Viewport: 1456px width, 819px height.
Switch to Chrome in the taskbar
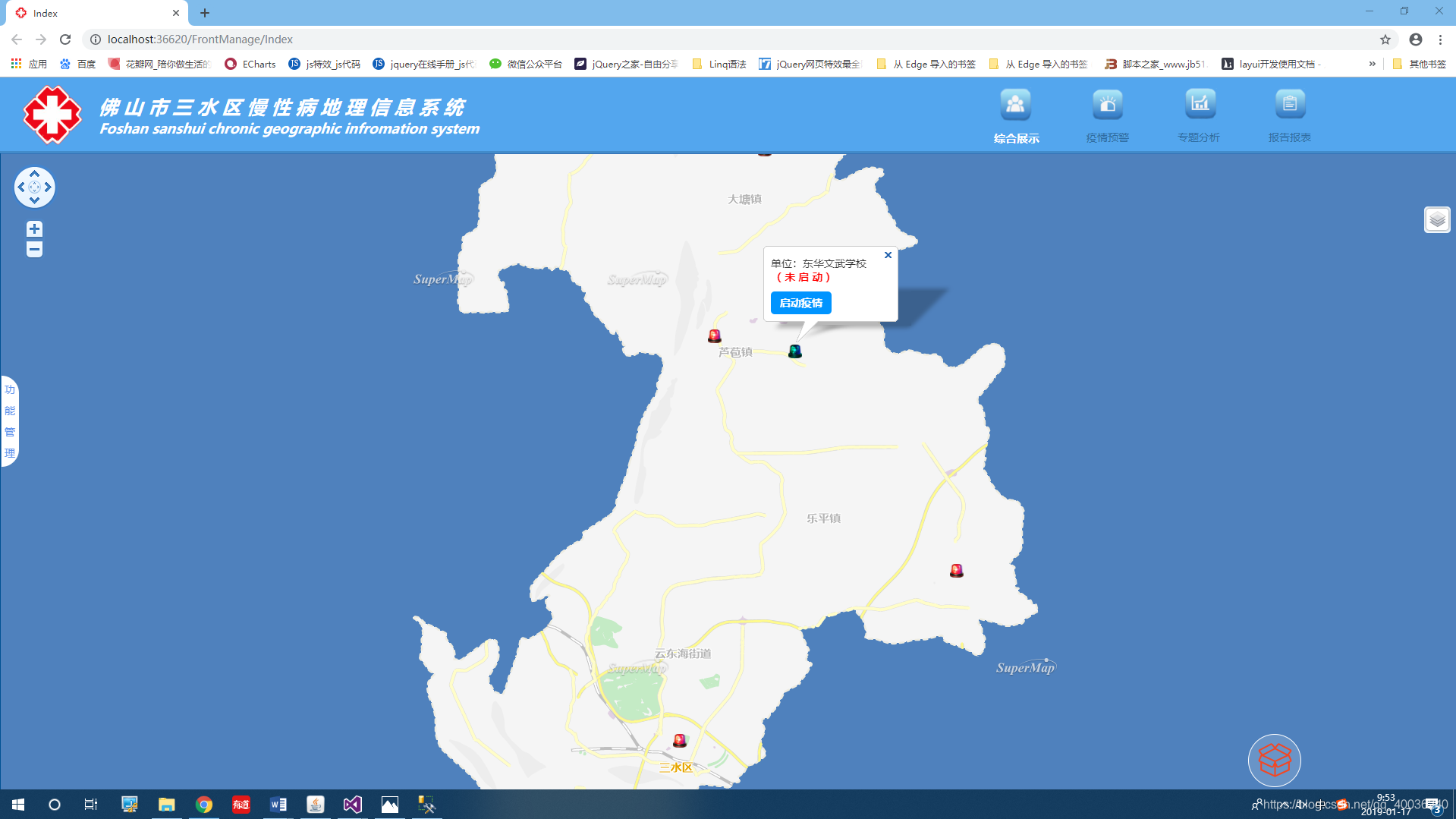point(204,804)
